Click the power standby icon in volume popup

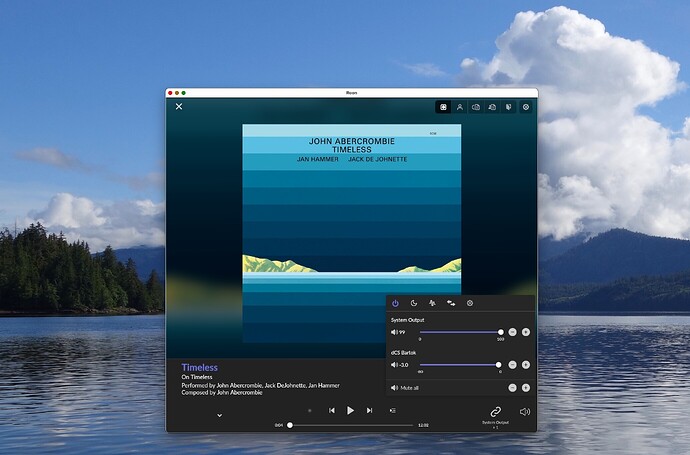click(395, 303)
